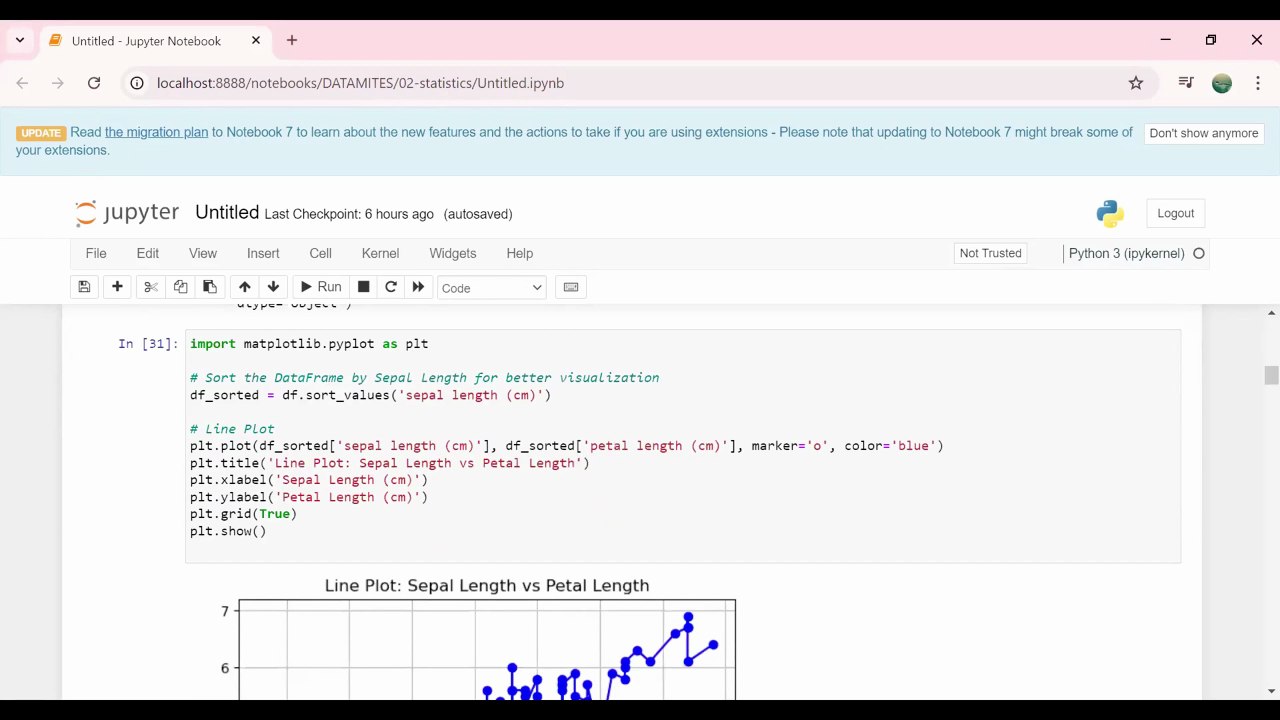Rename the notebook title Untitled
This screenshot has height=720, width=1280.
[227, 212]
